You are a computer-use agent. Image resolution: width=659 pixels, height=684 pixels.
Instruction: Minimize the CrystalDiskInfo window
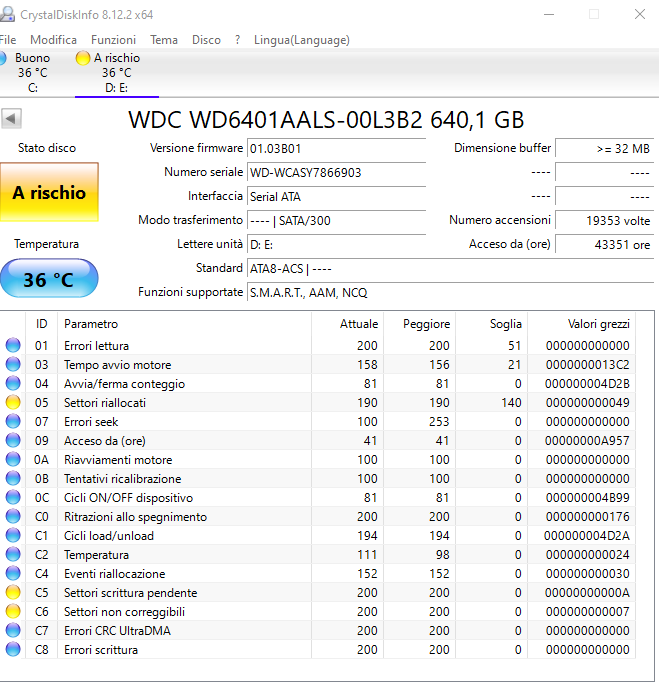(549, 14)
